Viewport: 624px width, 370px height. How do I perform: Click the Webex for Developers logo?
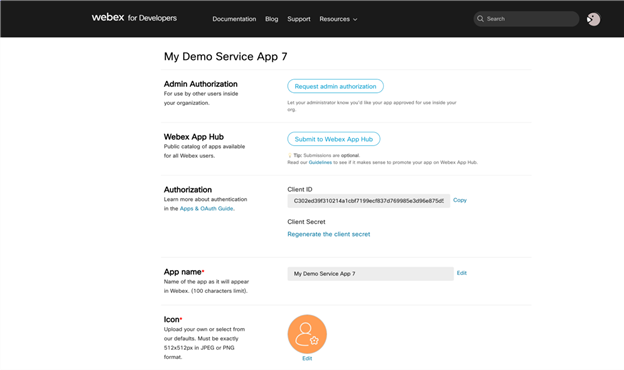pos(134,18)
